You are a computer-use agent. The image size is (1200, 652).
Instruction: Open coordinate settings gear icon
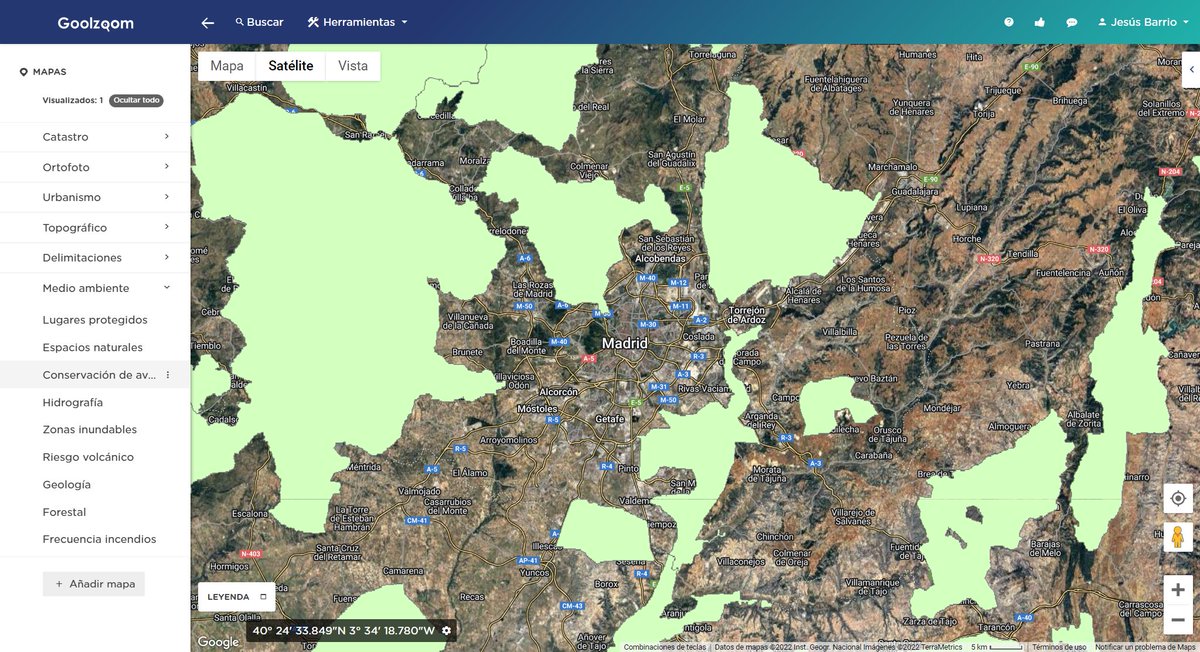tap(447, 631)
